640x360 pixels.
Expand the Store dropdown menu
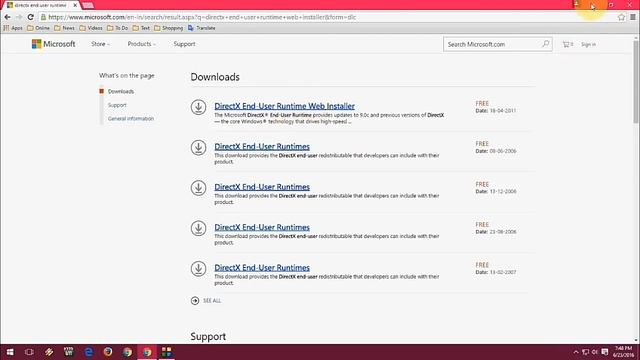[x=100, y=44]
